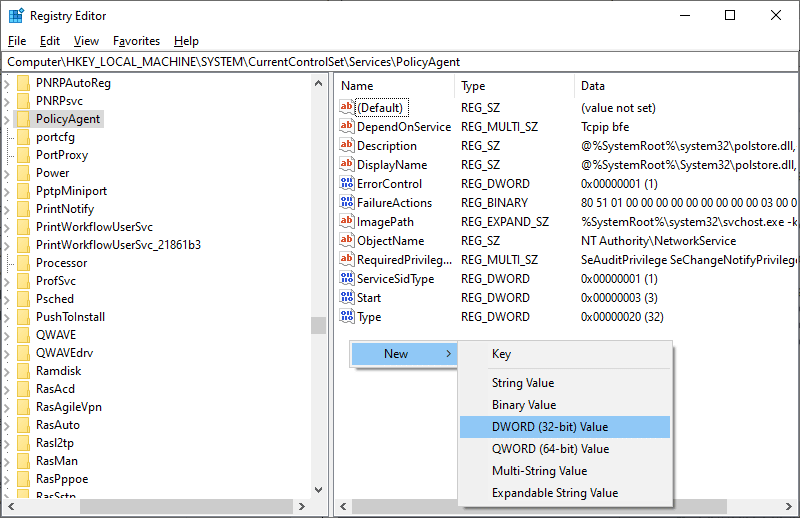Select the QWAVEdrv key
The image size is (800, 518).
(x=64, y=353)
